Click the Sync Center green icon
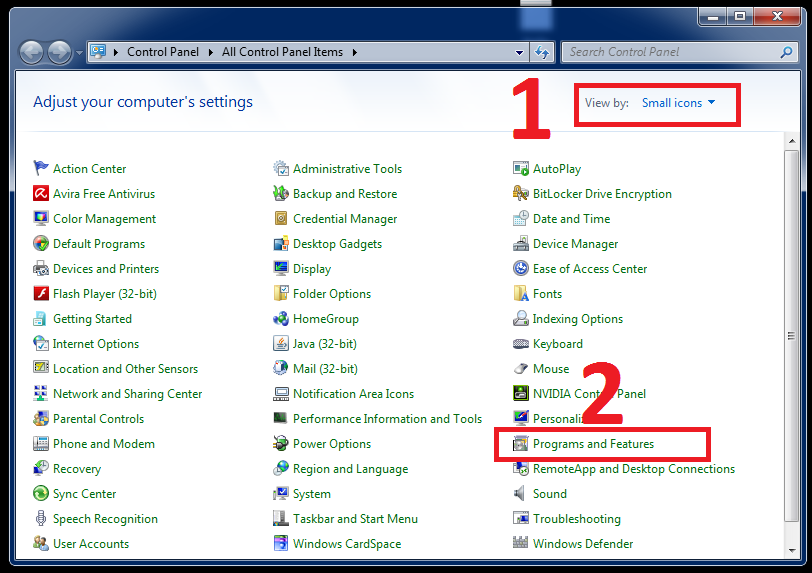 click(x=40, y=493)
